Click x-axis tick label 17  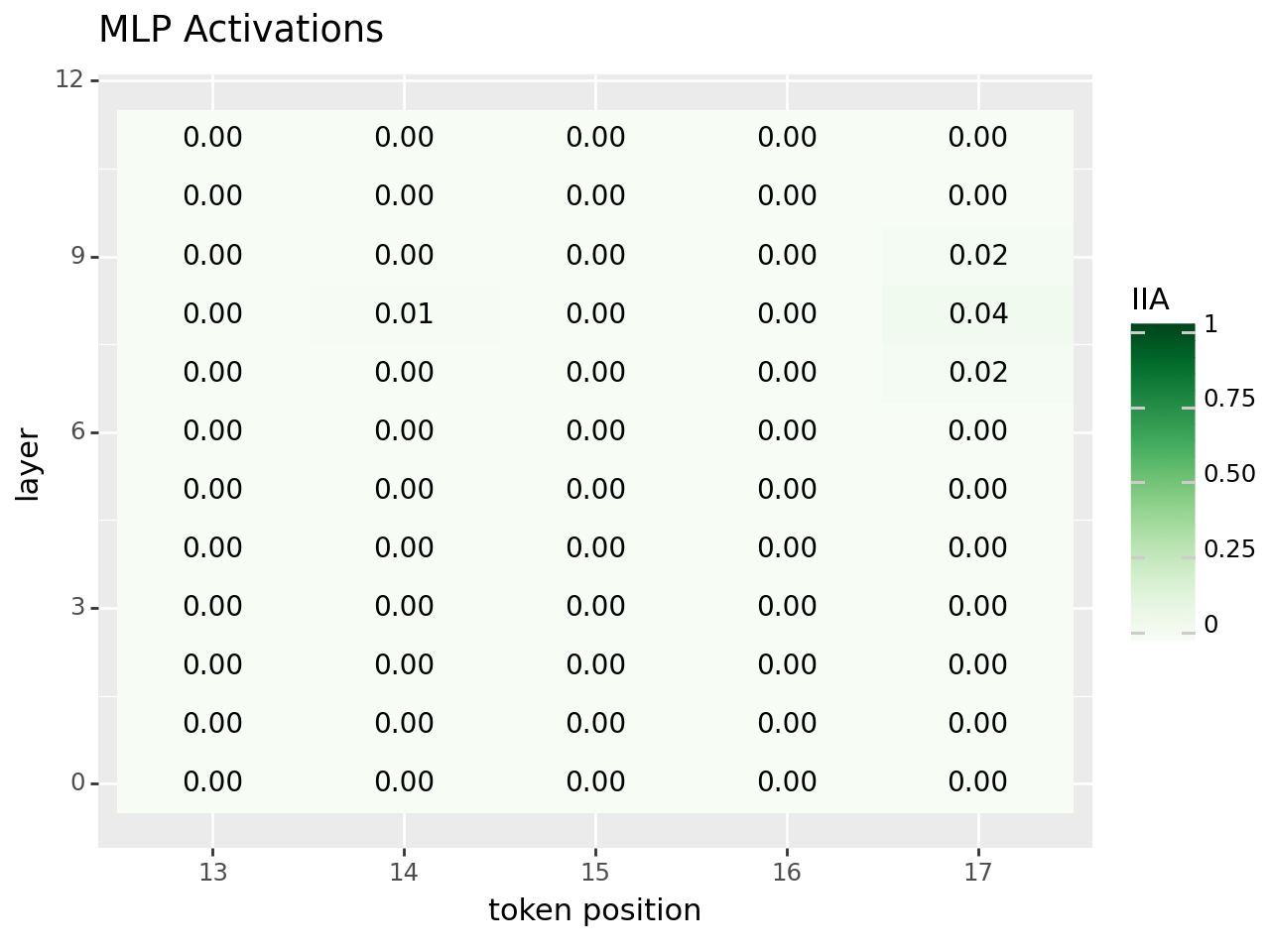pyautogui.click(x=978, y=873)
